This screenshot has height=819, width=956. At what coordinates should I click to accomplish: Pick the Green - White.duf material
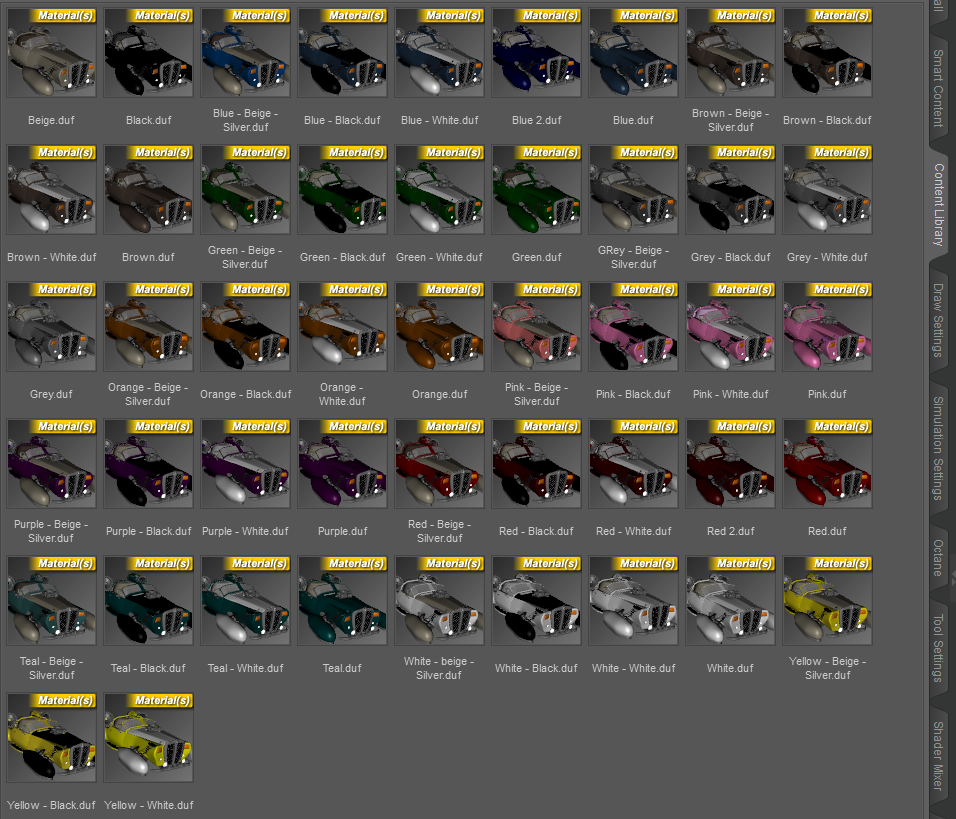tap(439, 190)
